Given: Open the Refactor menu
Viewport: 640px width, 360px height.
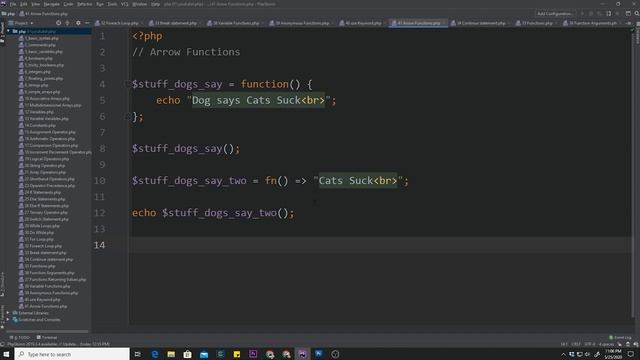Looking at the screenshot, I should pos(84,4).
